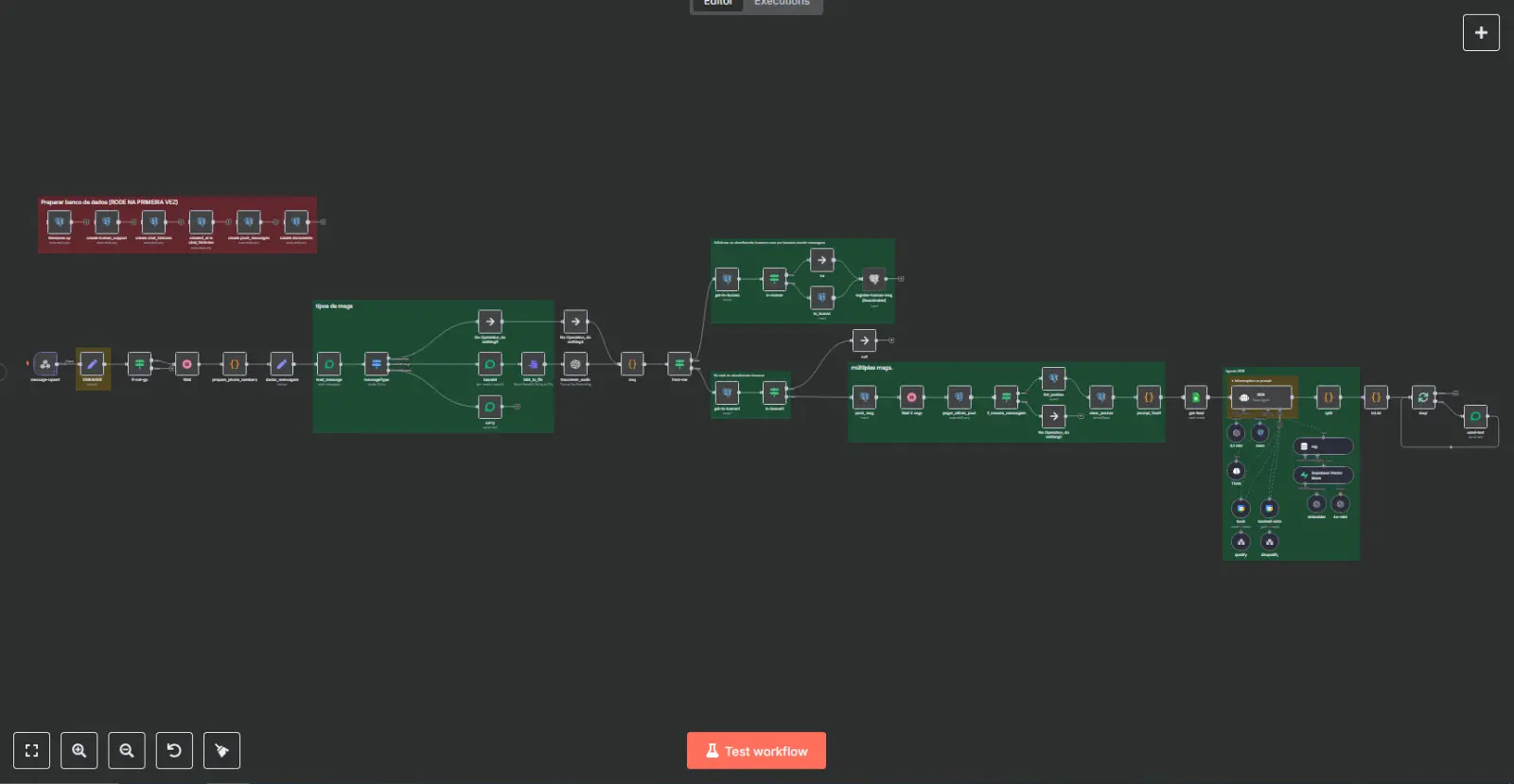Viewport: 1514px width, 784px height.
Task: Select the sorry message node
Action: tap(490, 407)
